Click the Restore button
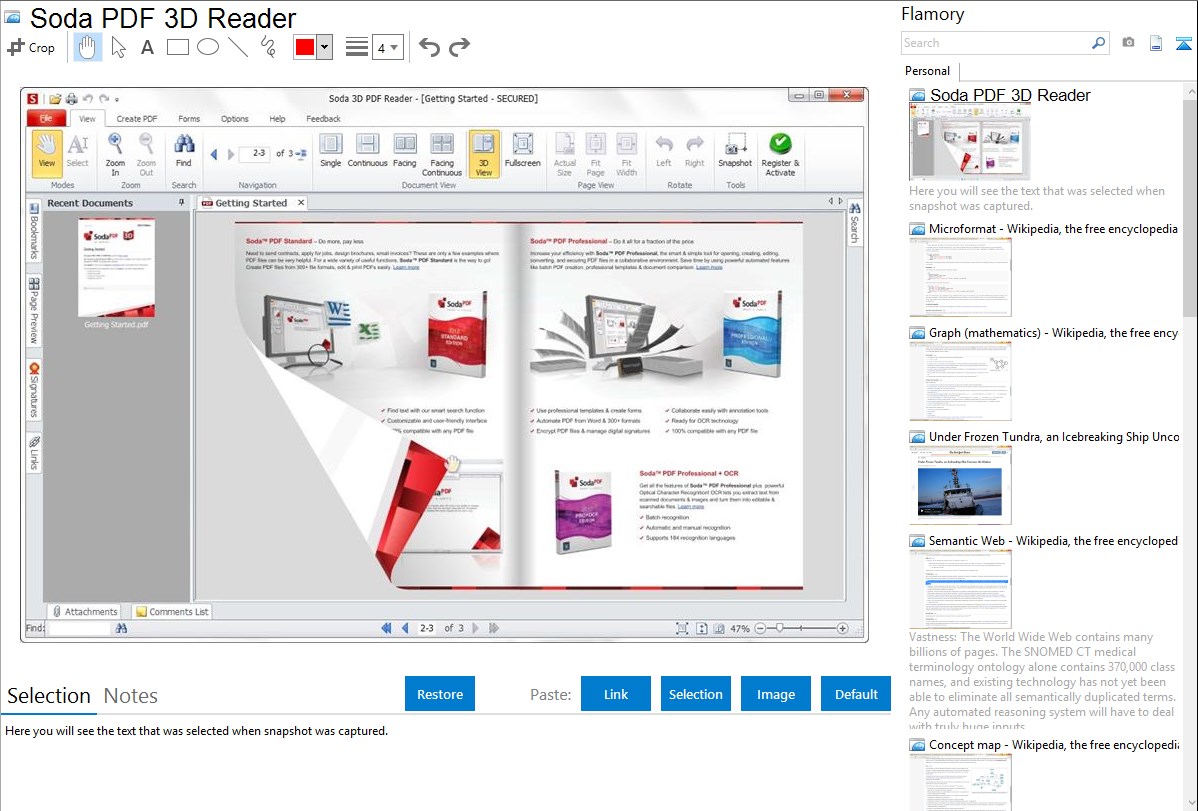1198x811 pixels. point(440,694)
